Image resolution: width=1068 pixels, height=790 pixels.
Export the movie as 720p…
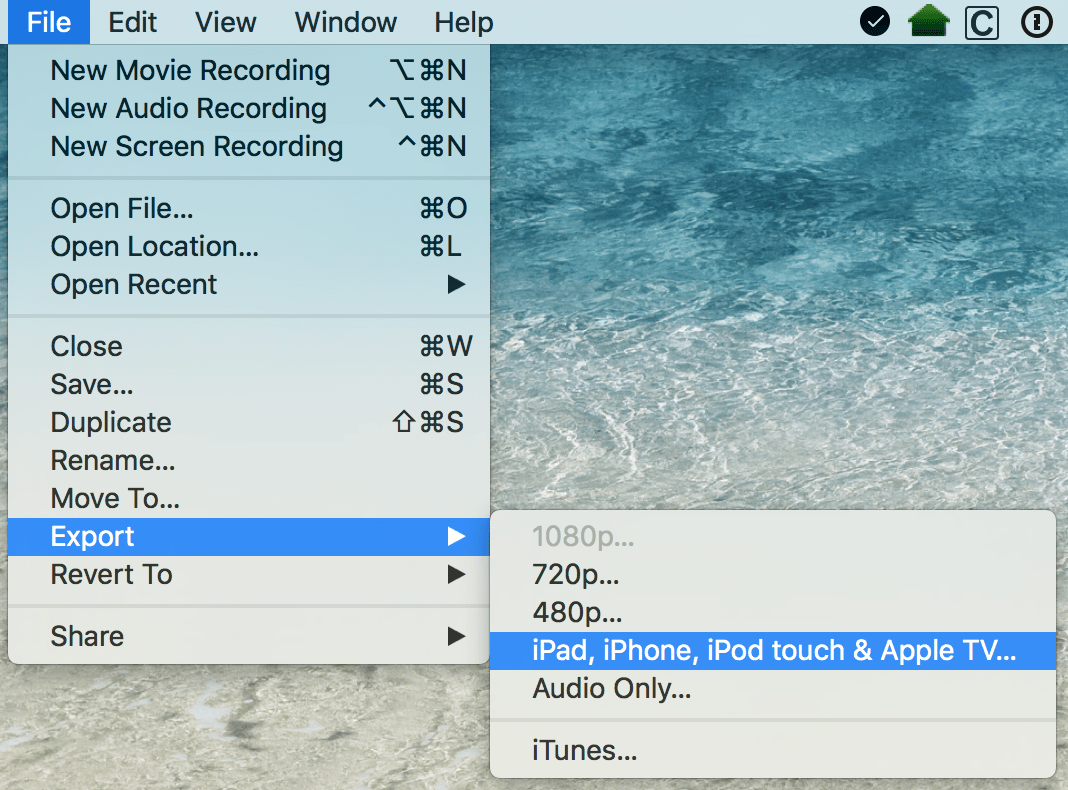coord(773,575)
